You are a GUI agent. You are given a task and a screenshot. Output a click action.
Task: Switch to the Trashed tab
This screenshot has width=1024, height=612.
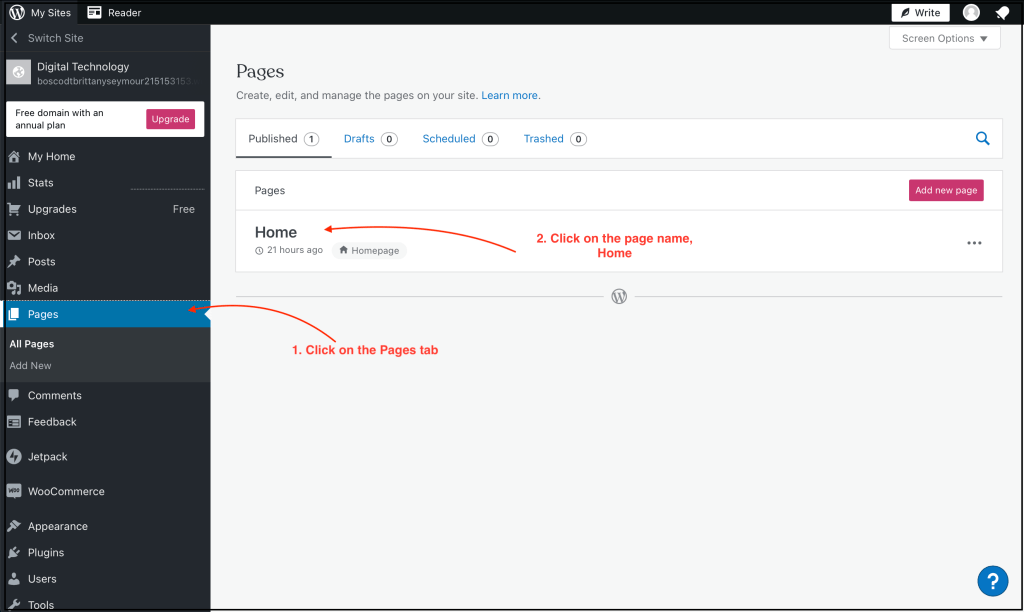pos(543,139)
